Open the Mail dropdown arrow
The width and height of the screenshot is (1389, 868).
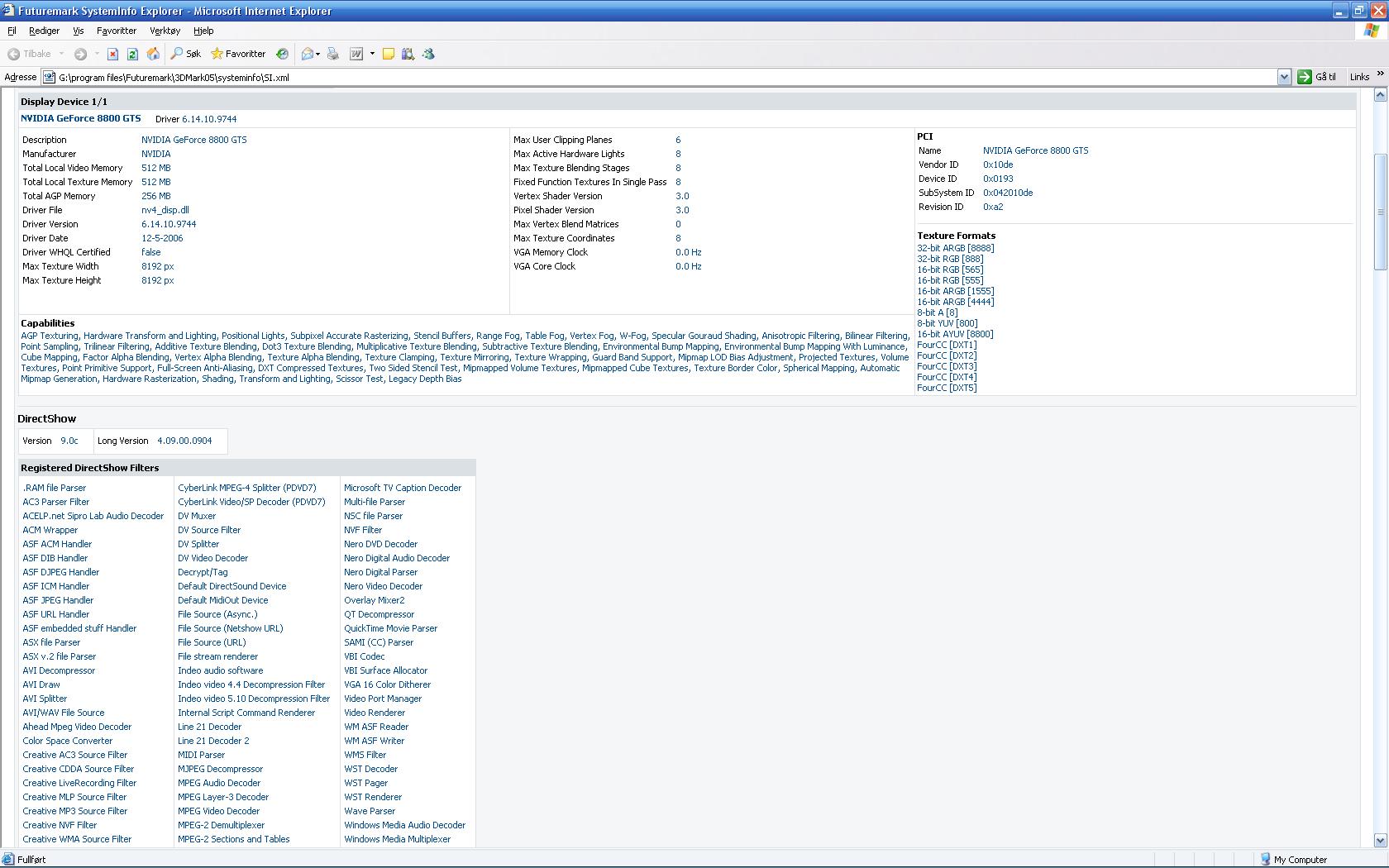(x=319, y=54)
